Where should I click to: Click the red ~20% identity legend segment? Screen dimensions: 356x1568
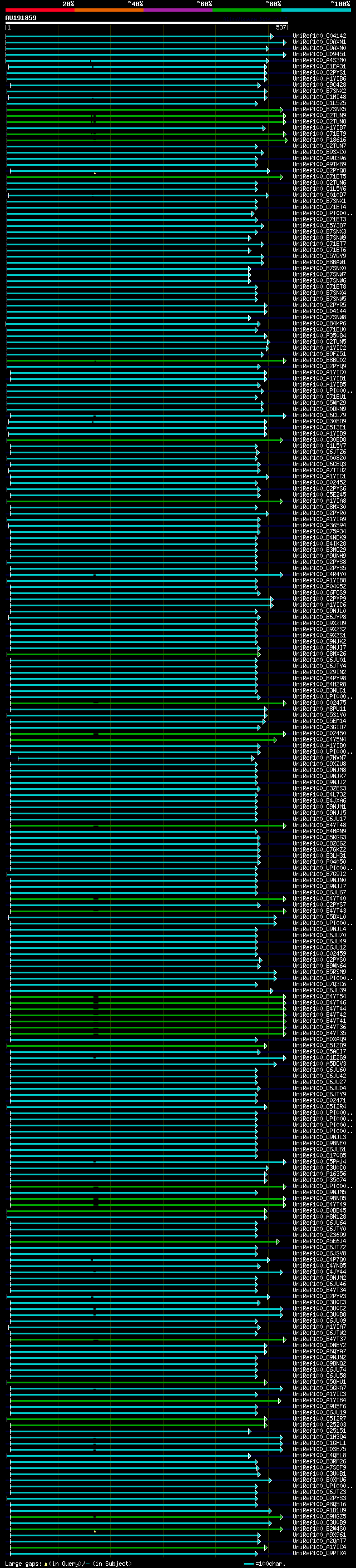click(39, 10)
